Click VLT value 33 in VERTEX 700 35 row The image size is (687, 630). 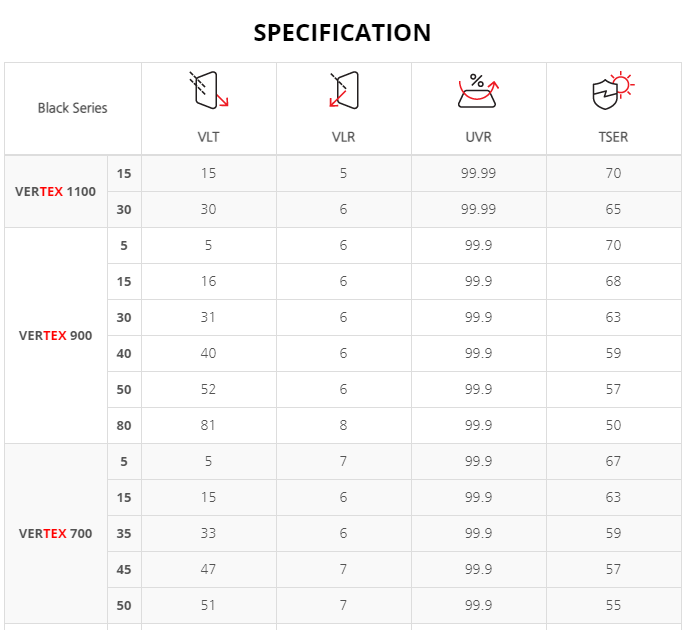coord(209,533)
